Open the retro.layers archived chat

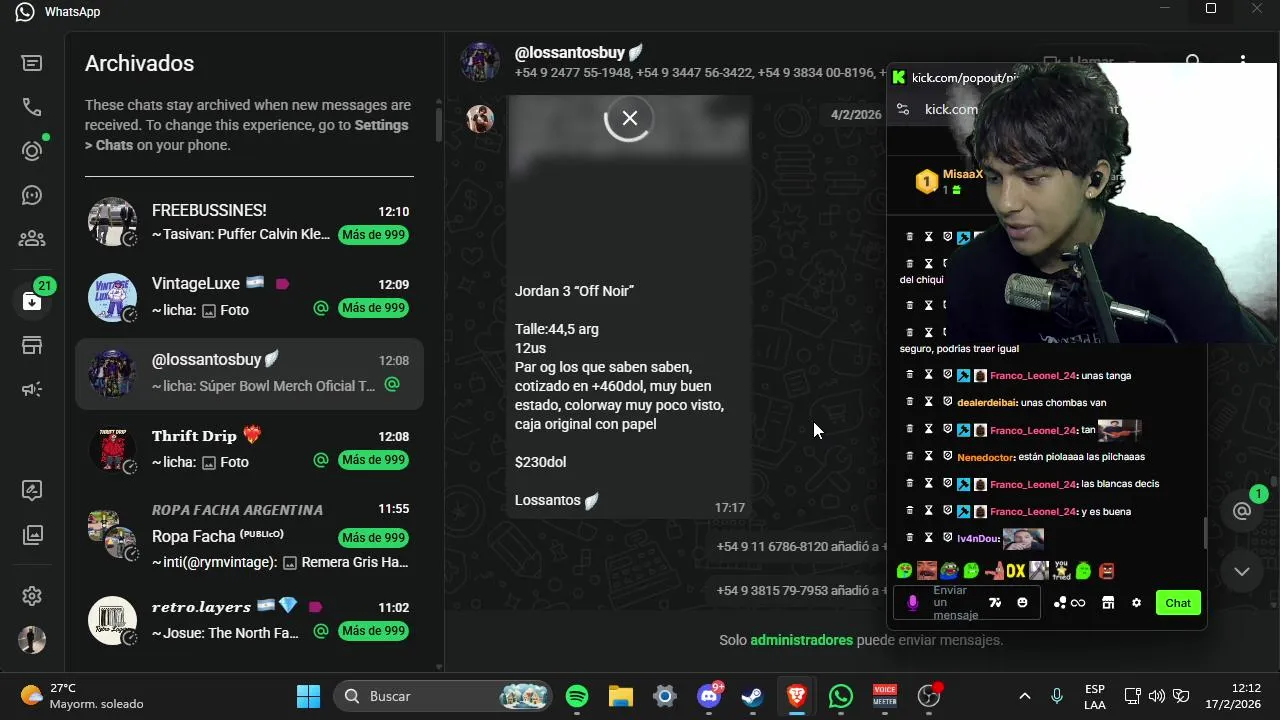pos(249,620)
